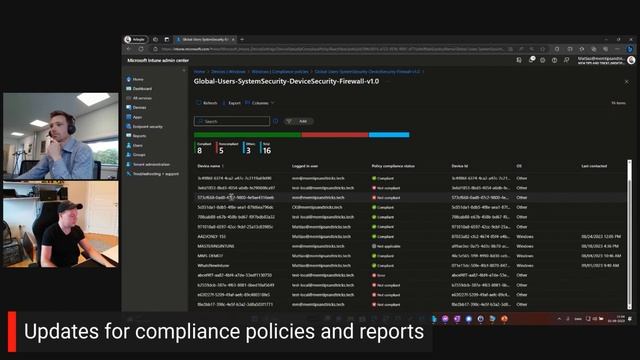This screenshot has height=360, width=640.
Task: Open Tenant administration in the sidebar
Action: (x=148, y=164)
